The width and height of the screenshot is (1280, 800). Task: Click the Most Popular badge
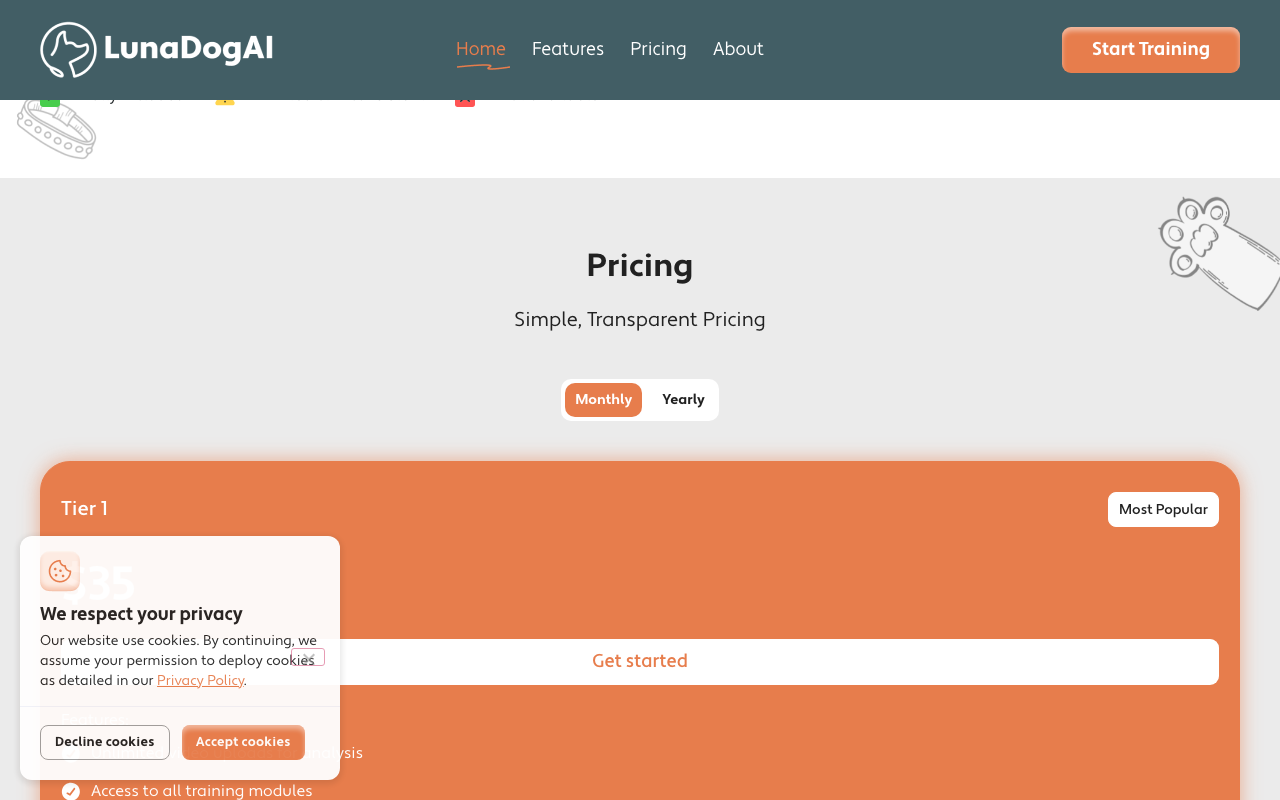tap(1163, 509)
